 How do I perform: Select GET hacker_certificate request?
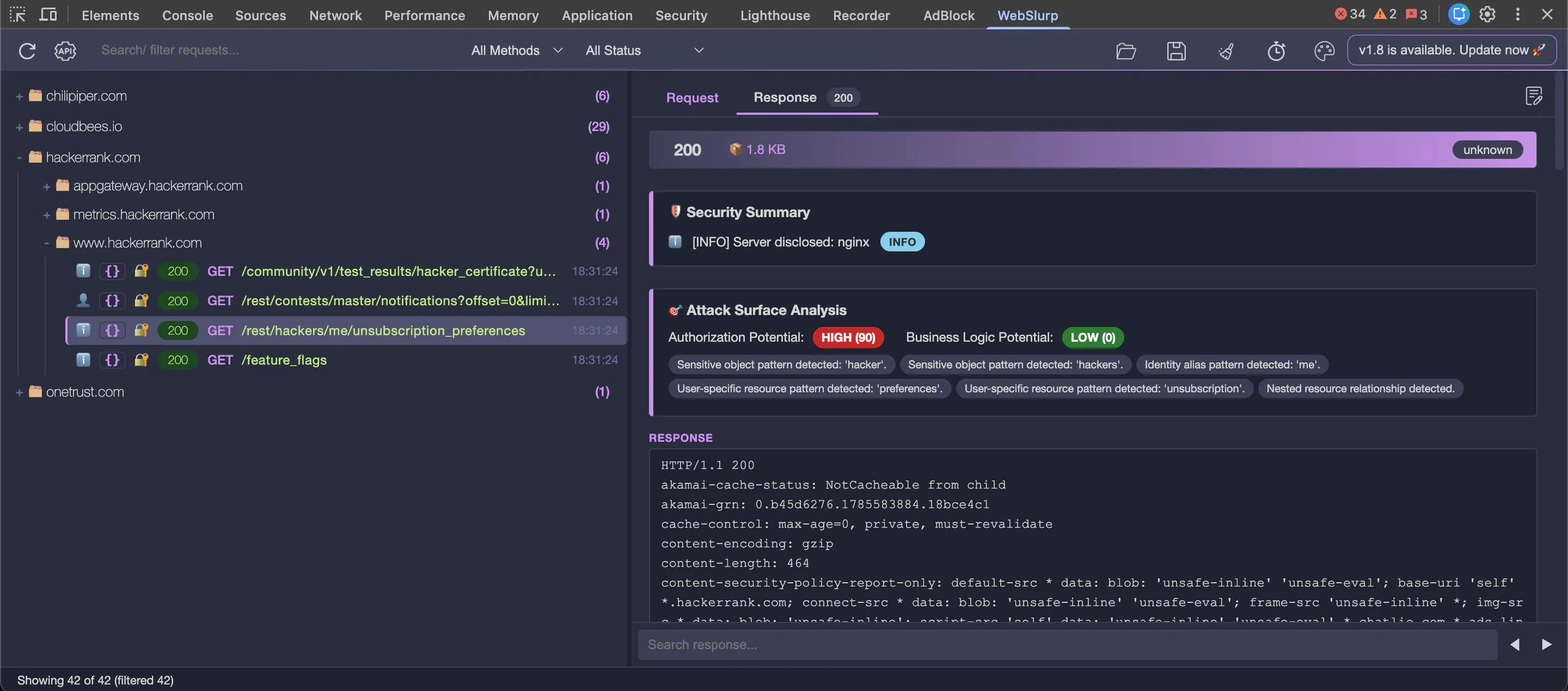click(346, 270)
